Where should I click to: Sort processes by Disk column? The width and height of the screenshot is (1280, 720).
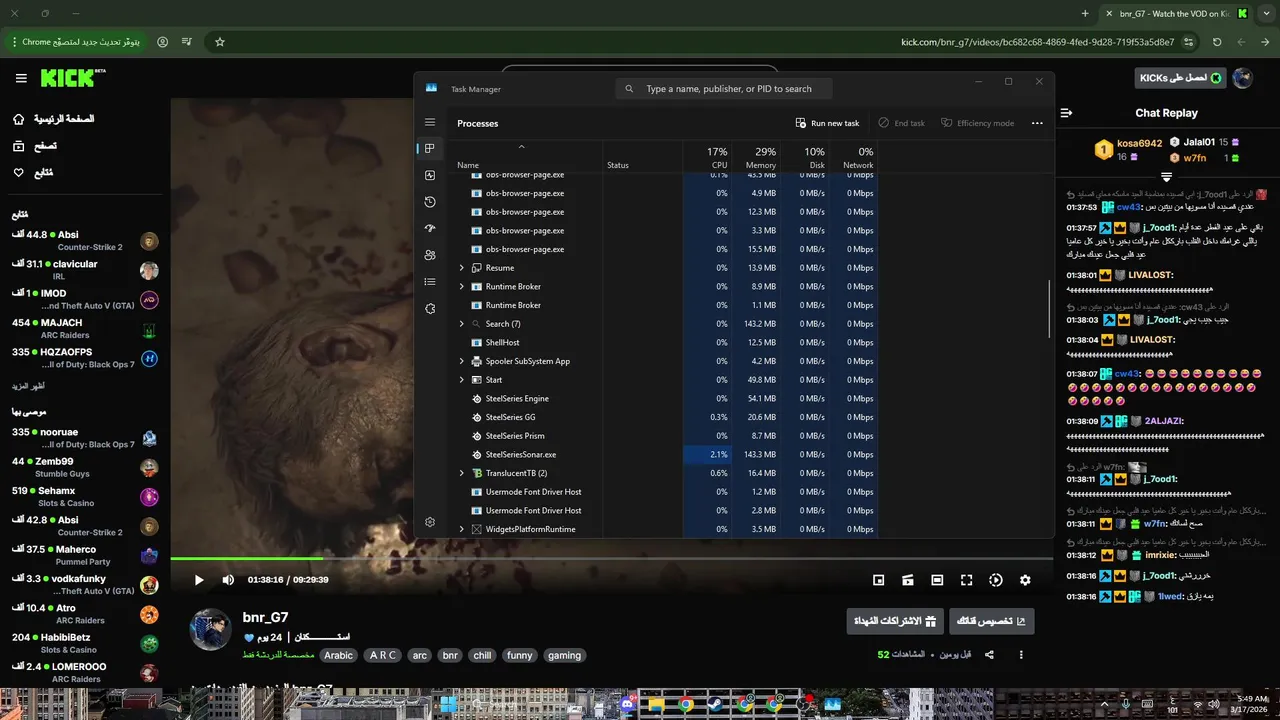(x=804, y=157)
